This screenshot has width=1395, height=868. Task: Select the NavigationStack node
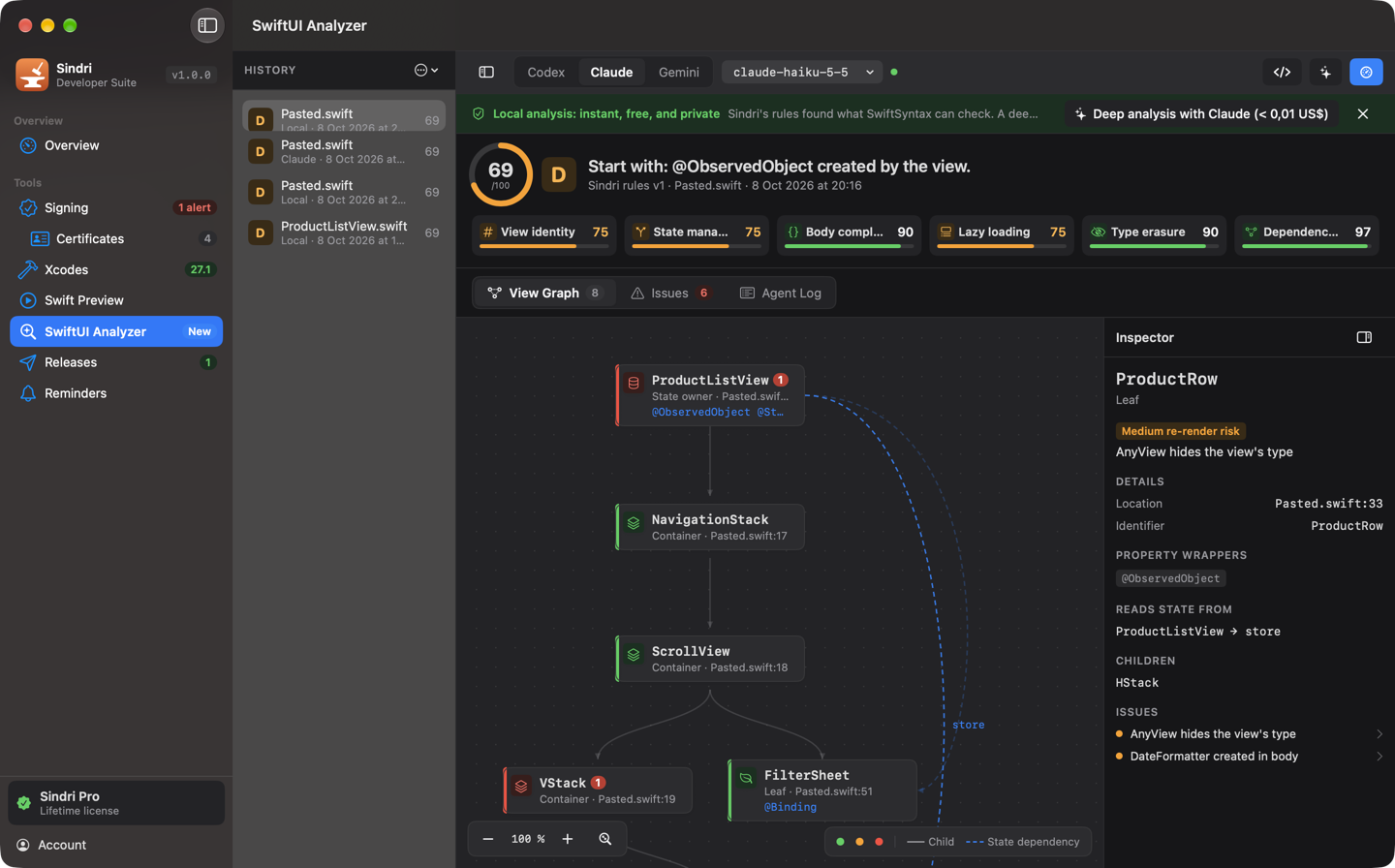click(710, 527)
